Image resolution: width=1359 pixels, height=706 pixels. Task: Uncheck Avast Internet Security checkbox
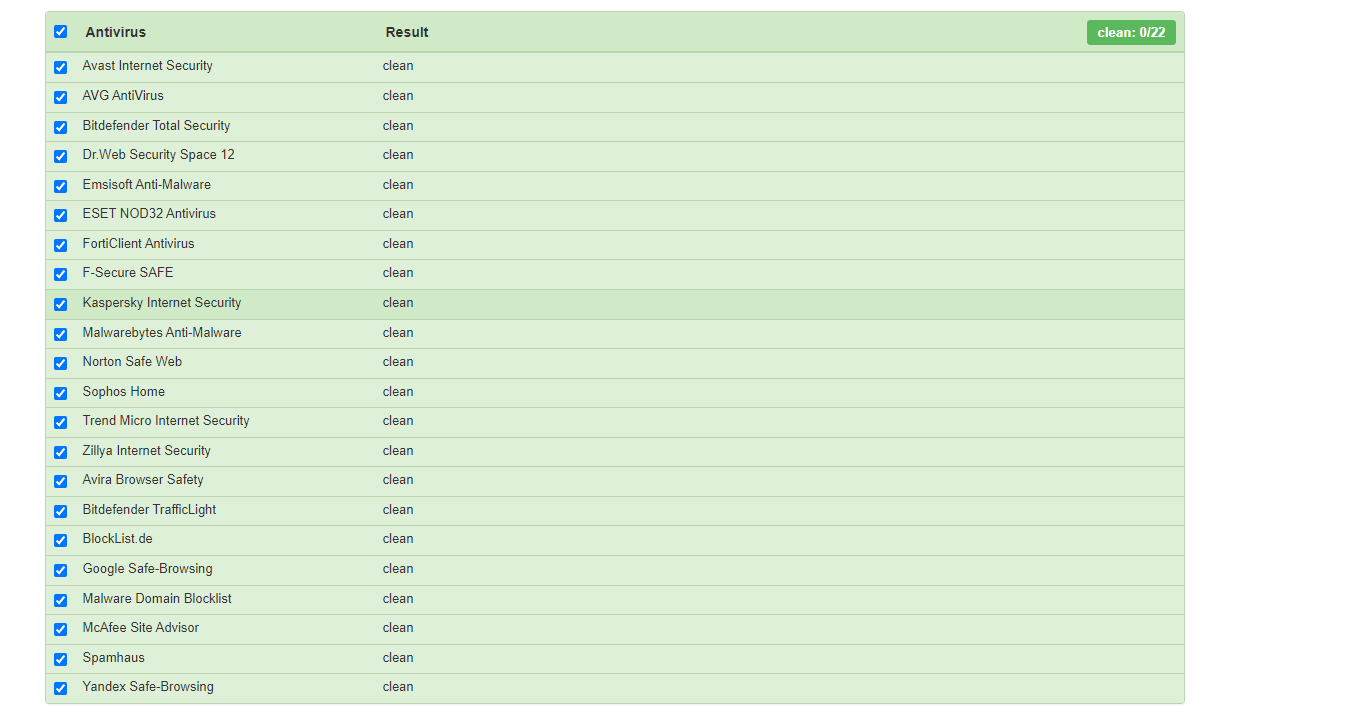click(60, 67)
